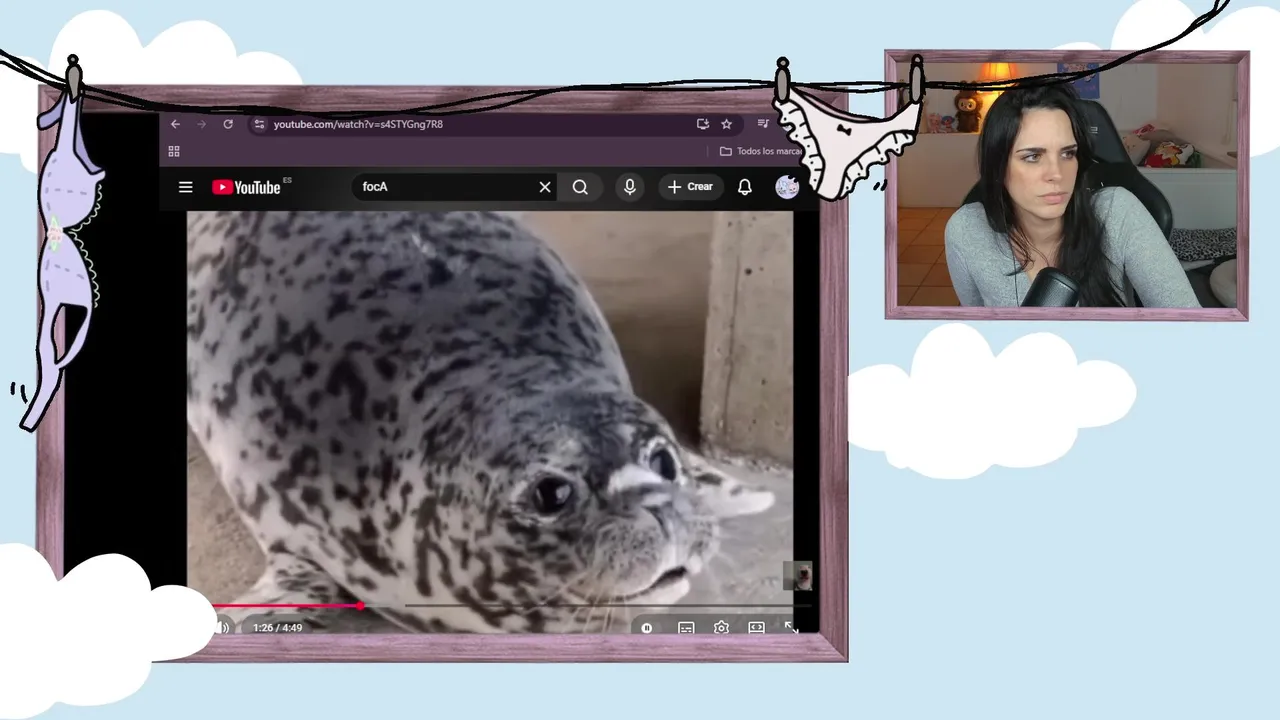Viewport: 1280px width, 720px height.
Task: Open the media control icon in browser toolbar
Action: (x=764, y=124)
